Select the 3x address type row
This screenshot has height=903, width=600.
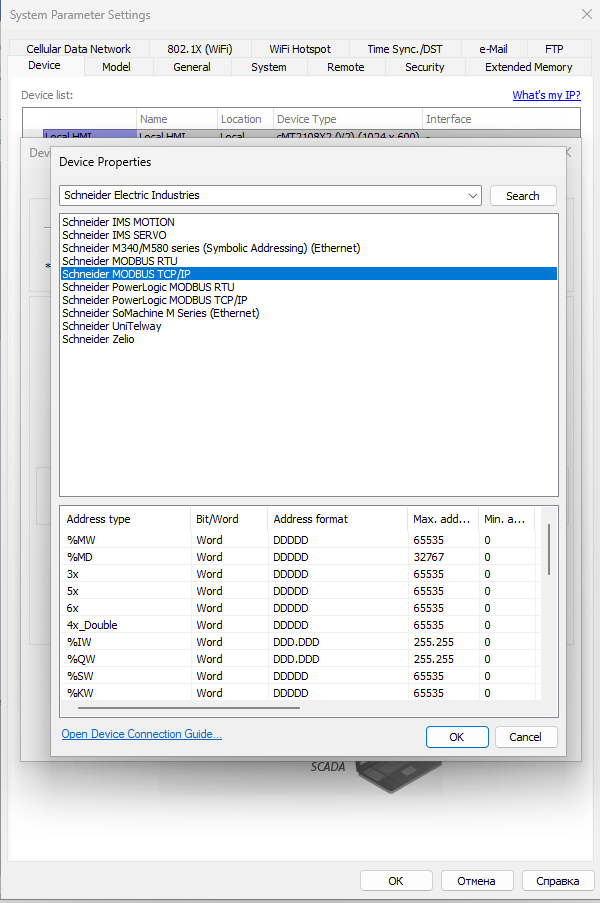[x=300, y=574]
